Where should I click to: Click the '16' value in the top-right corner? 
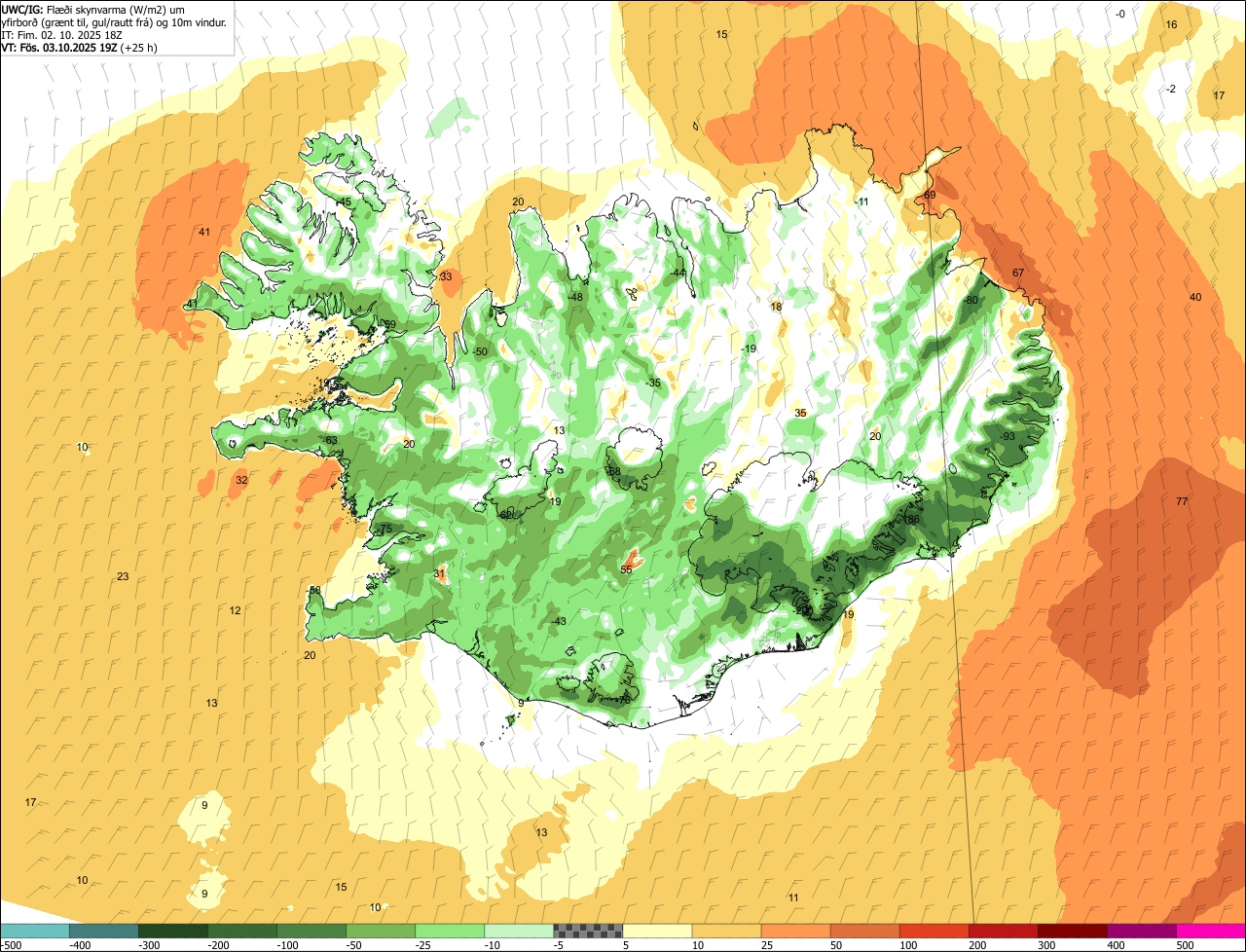1171,24
